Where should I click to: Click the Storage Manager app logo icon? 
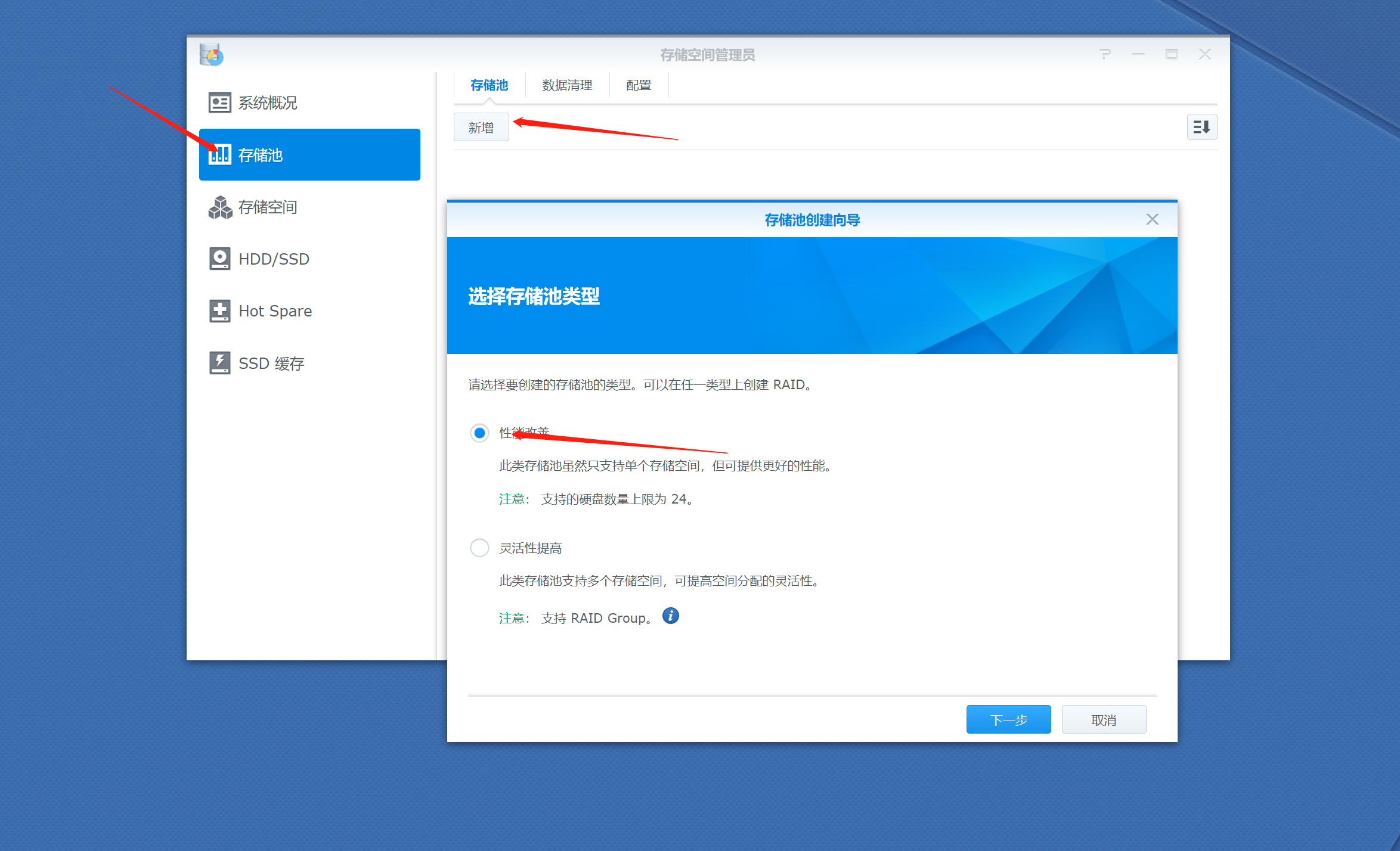coord(211,55)
